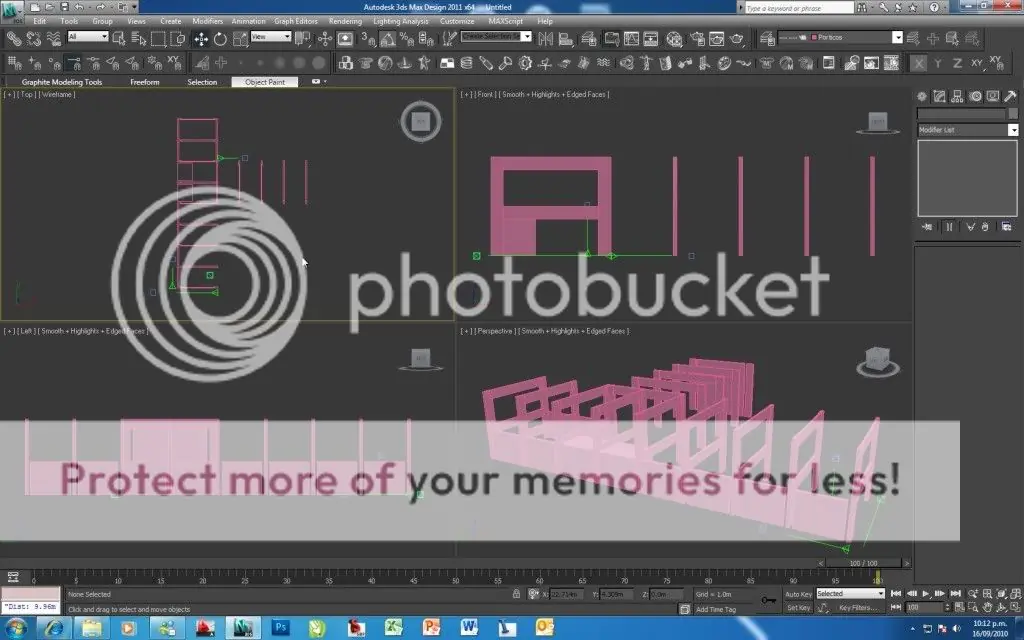Viewport: 1024px width, 640px height.
Task: Open the Schematic View icon
Action: pos(651,39)
